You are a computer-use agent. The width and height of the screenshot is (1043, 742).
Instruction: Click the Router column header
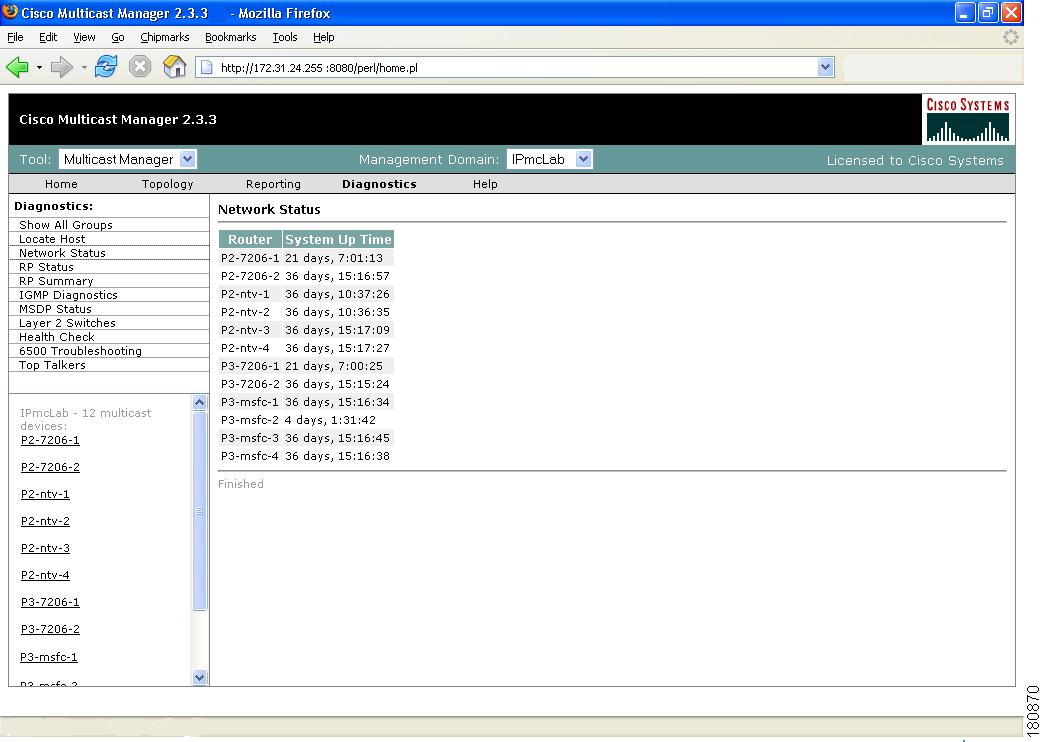pos(250,240)
